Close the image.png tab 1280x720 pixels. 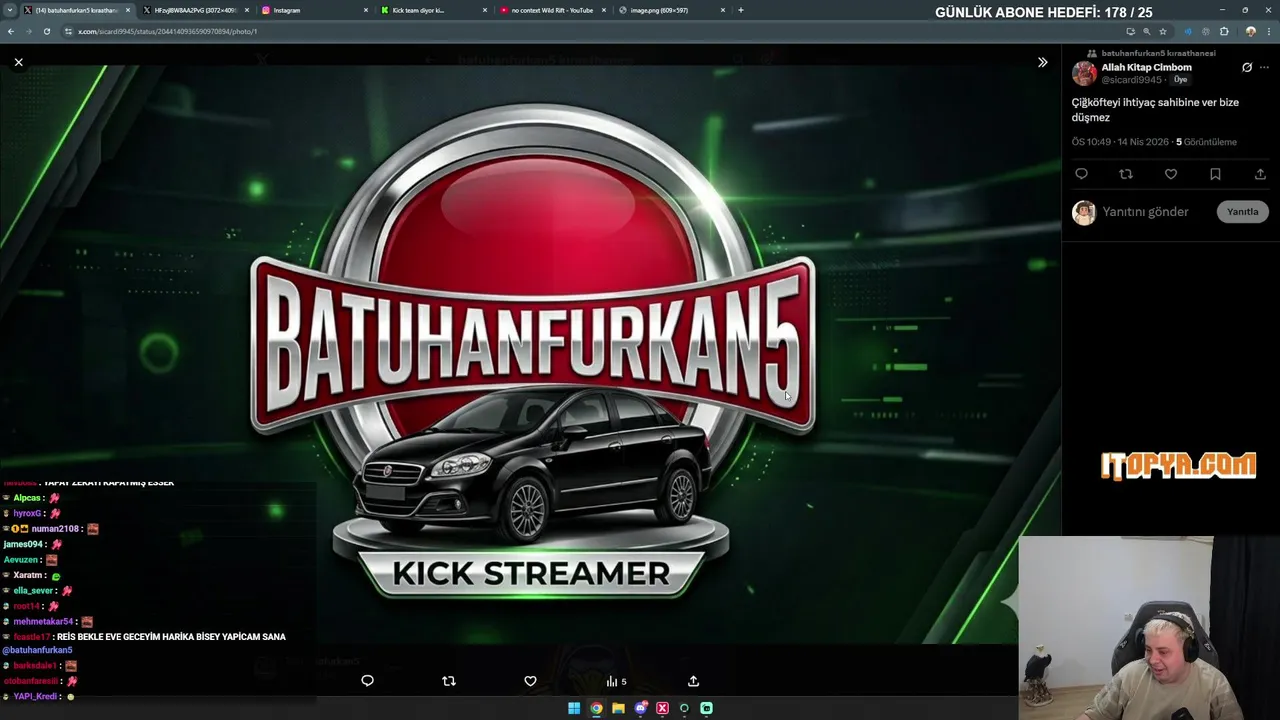(x=722, y=10)
